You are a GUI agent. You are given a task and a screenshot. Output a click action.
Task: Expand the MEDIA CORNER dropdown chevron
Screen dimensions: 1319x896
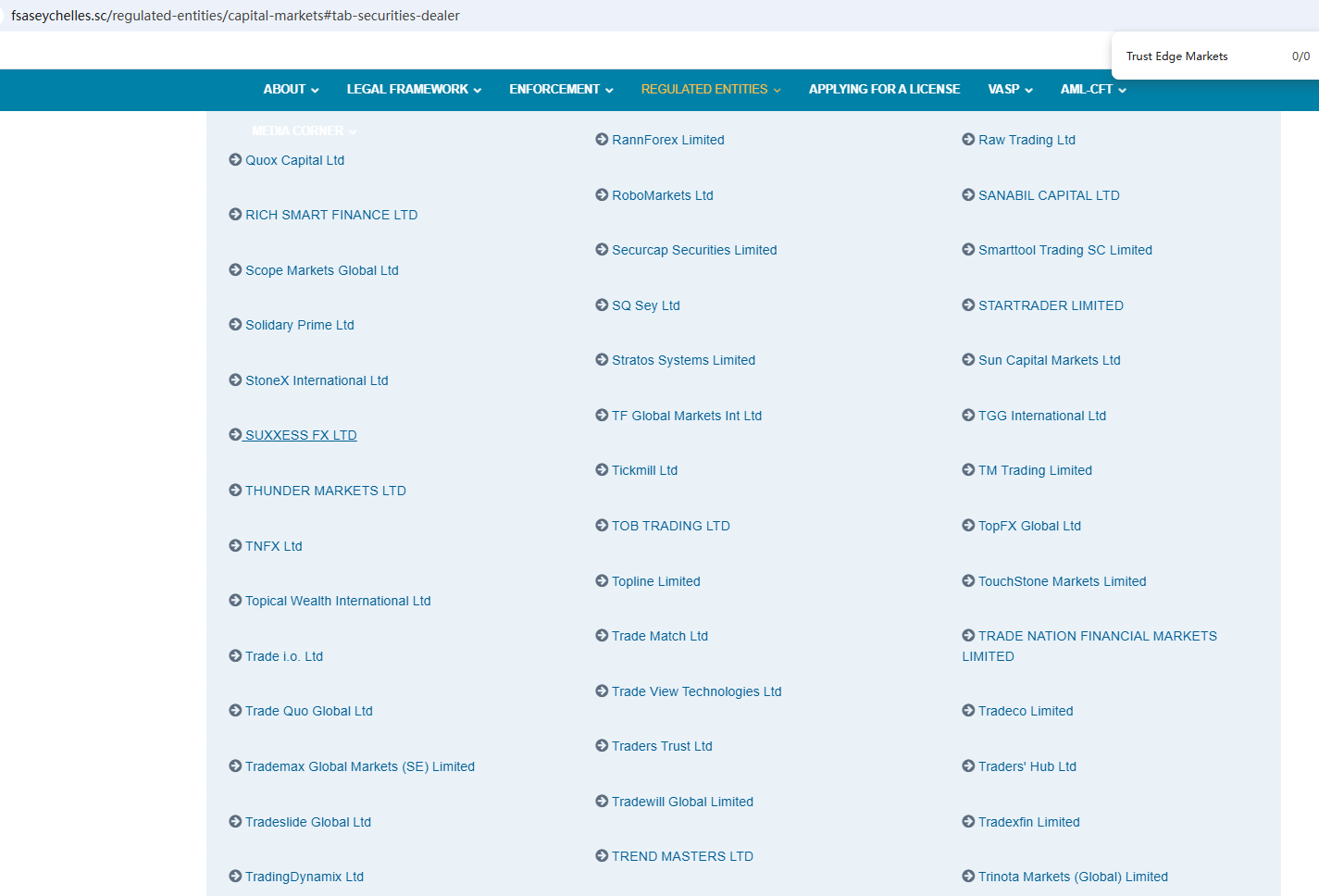(353, 131)
